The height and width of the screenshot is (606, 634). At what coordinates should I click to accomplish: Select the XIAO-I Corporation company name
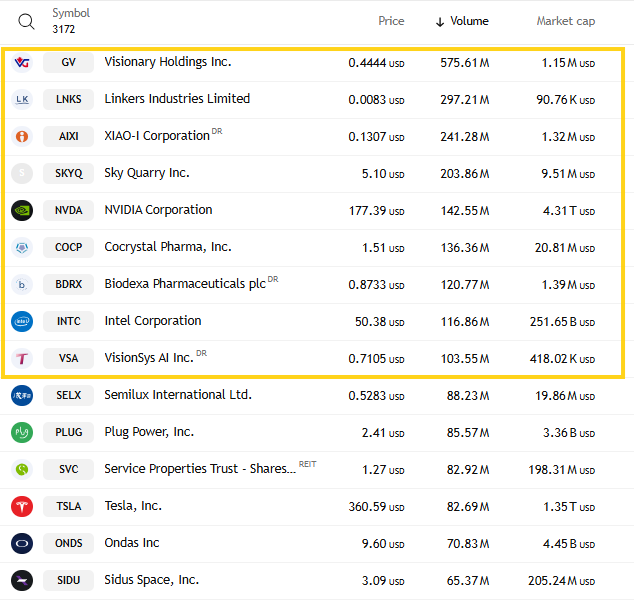tap(157, 136)
